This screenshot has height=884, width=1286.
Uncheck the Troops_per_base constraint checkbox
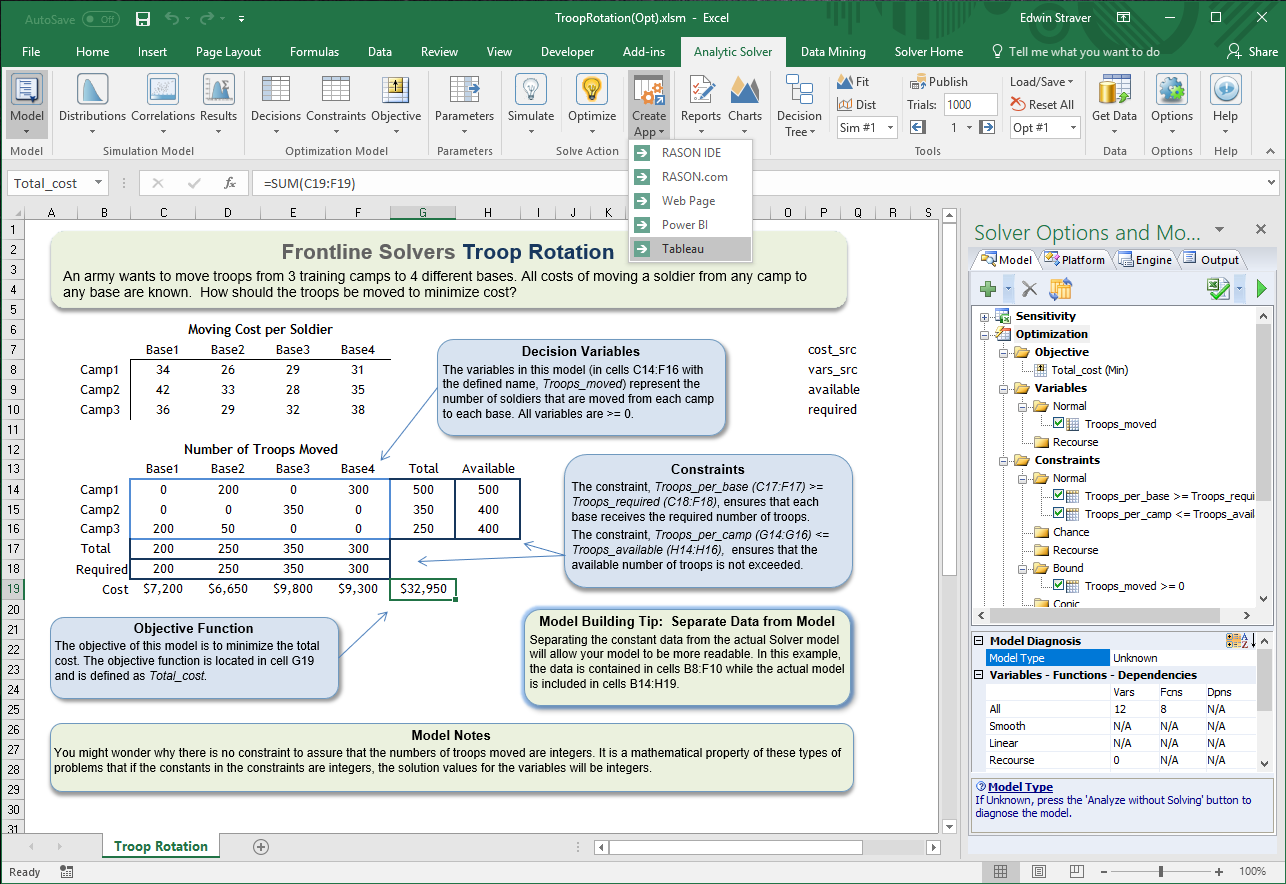[1059, 496]
